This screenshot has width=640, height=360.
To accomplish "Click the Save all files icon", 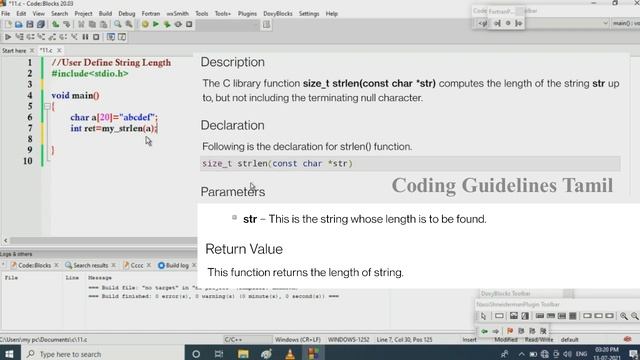I will 41,24.
